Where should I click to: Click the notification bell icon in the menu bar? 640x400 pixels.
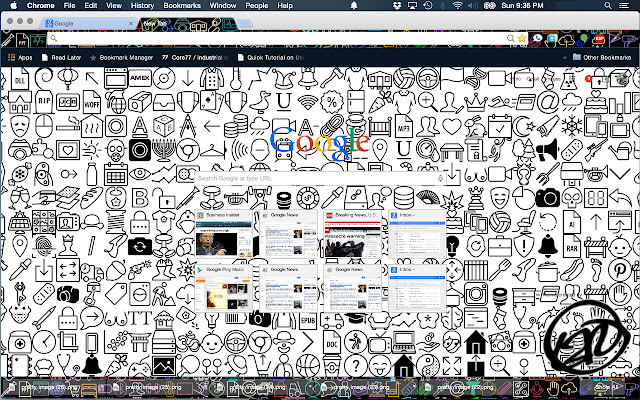354,5
